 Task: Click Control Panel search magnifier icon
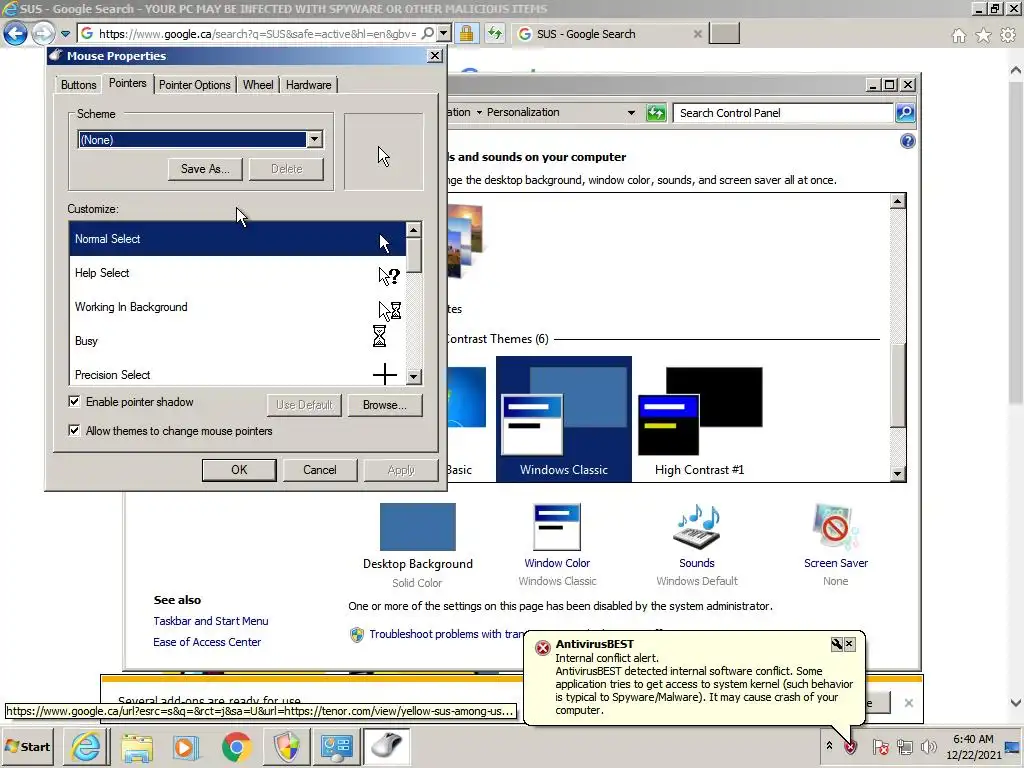(x=904, y=113)
